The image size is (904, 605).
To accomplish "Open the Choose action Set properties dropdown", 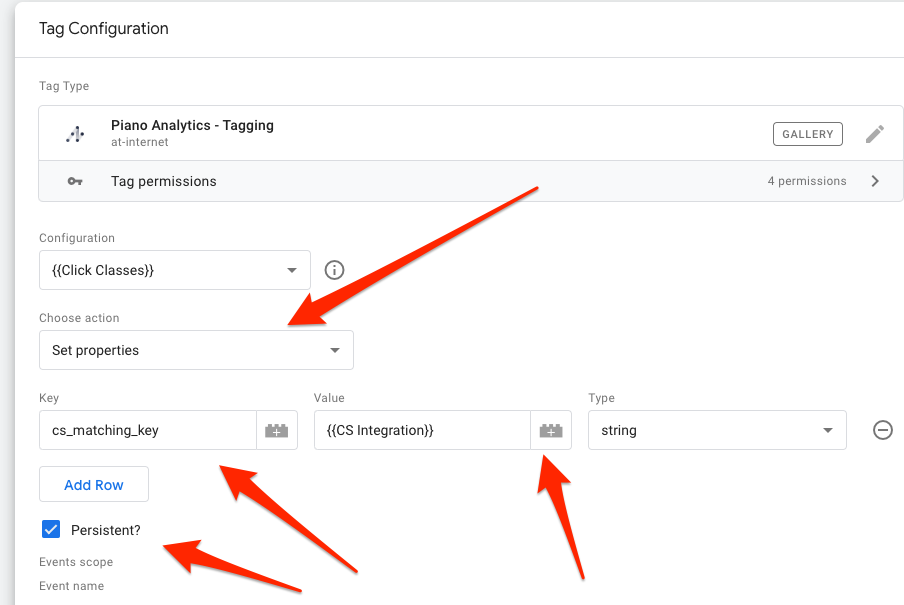I will pos(196,350).
